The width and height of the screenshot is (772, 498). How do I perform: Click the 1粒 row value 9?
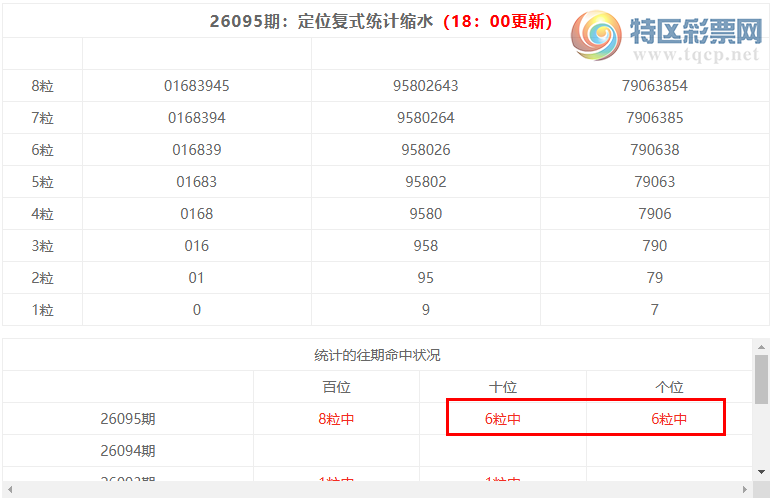point(426,310)
